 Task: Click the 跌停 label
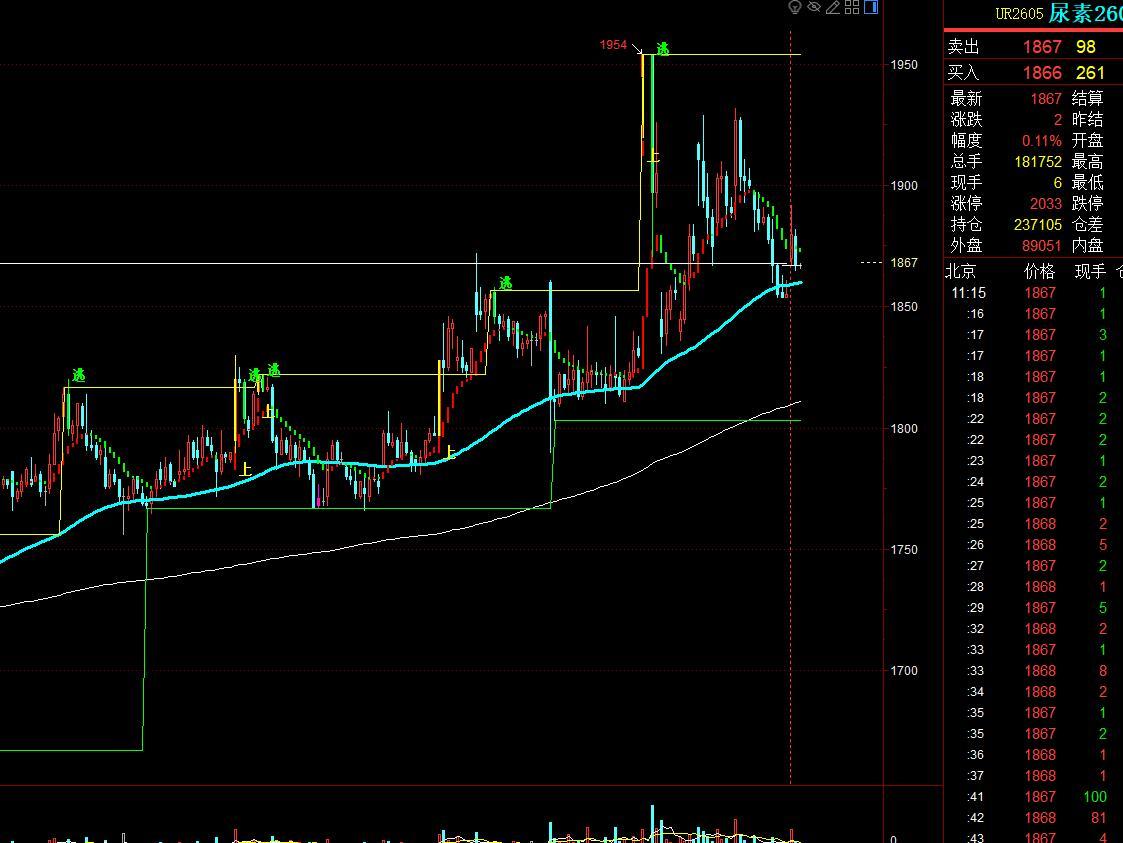pyautogui.click(x=1087, y=203)
